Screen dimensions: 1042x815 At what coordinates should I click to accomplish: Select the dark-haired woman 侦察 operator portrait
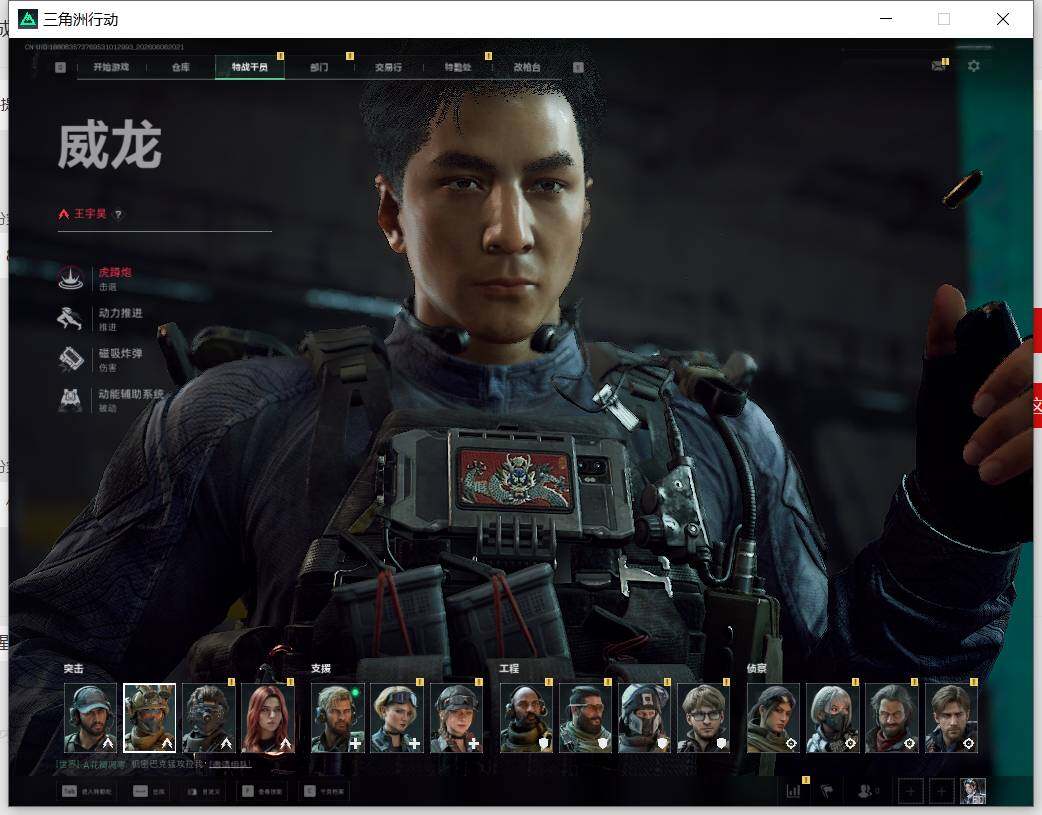774,718
